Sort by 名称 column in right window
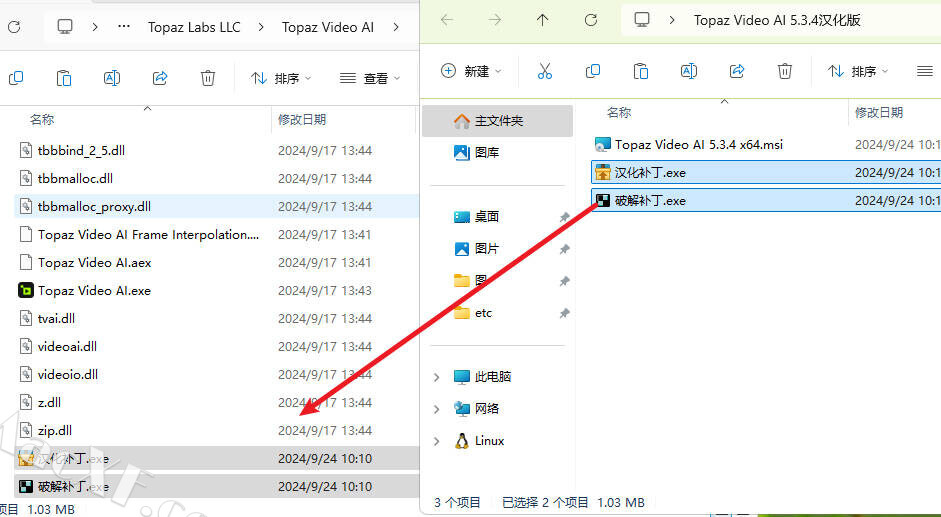941x517 pixels. (619, 112)
